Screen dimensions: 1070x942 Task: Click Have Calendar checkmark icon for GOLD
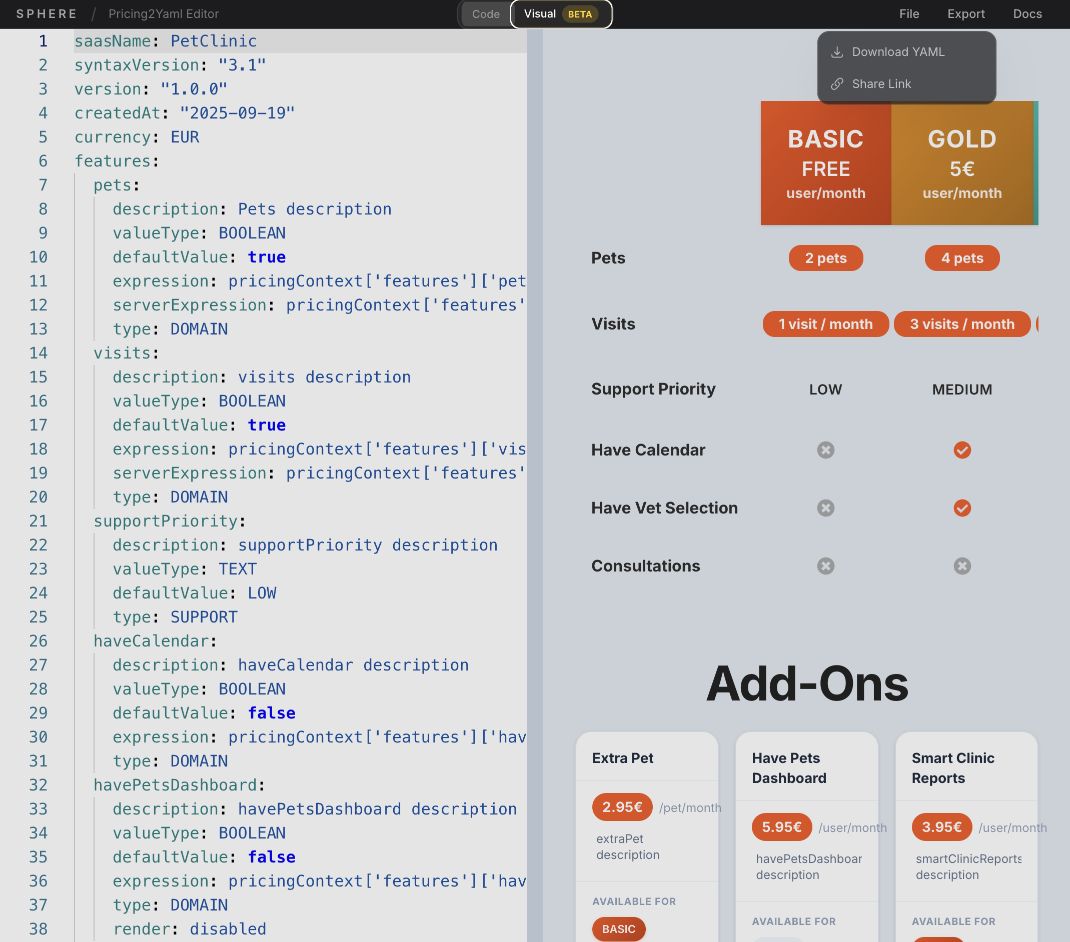[x=962, y=450]
